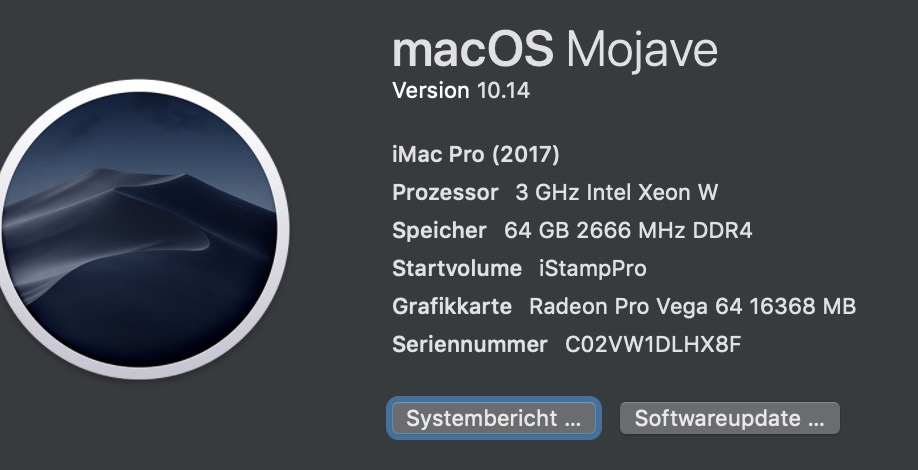
Task: Select the 3 GHz Intel Xeon W value
Action: click(616, 193)
